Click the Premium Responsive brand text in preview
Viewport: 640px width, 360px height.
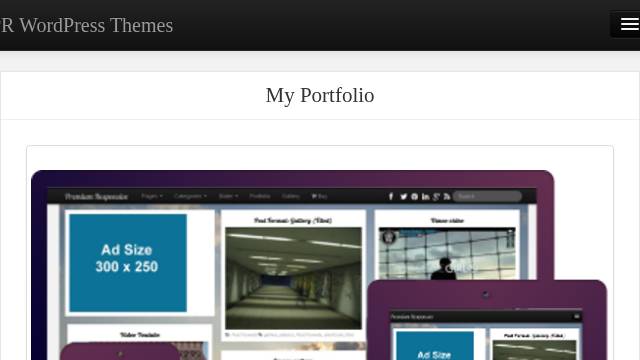coord(96,197)
